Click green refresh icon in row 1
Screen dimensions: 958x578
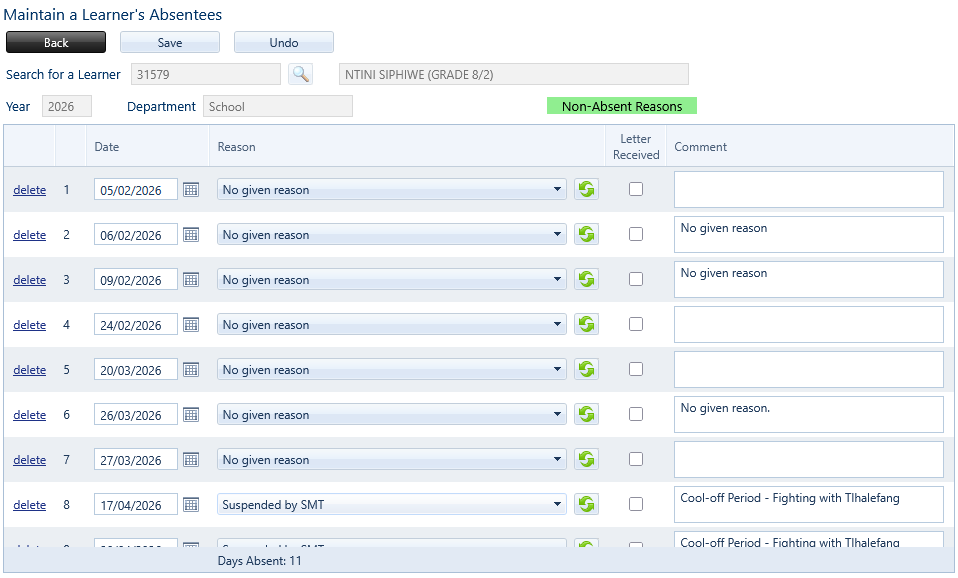click(x=587, y=189)
